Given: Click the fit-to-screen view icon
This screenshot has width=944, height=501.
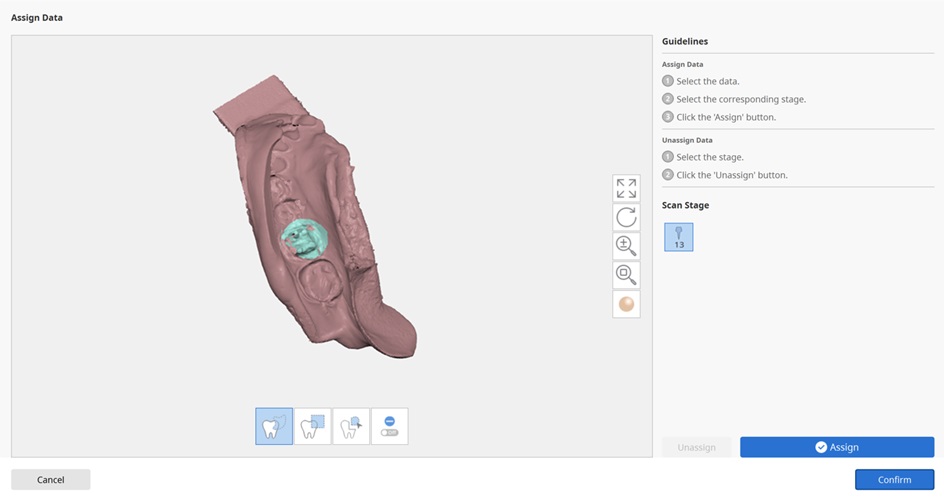Looking at the screenshot, I should pyautogui.click(x=626, y=188).
